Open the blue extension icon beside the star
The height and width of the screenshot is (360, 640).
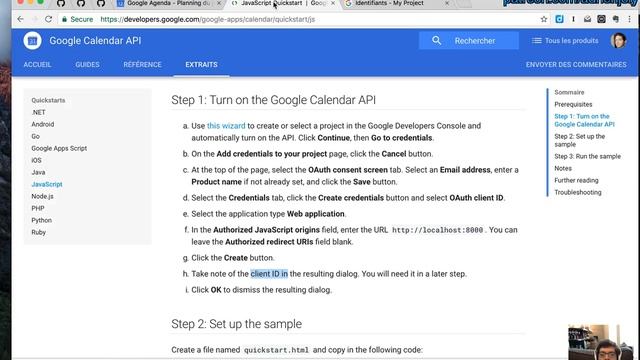pos(559,19)
